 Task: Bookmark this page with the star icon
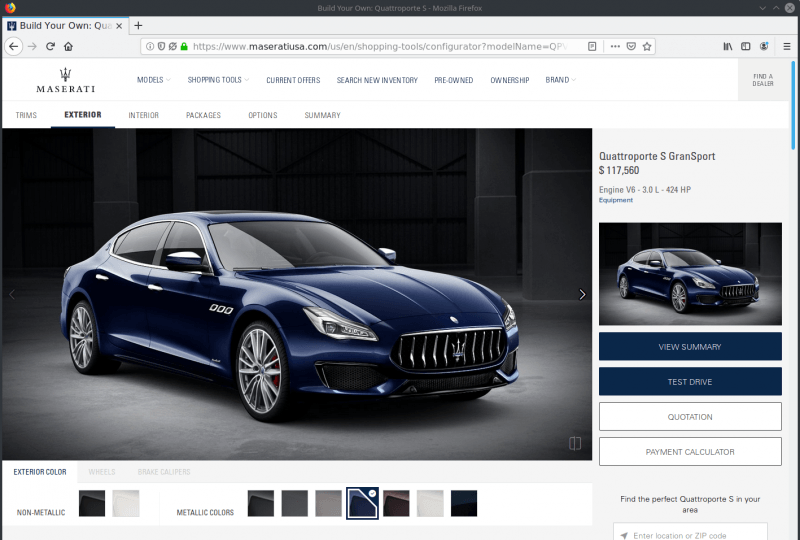coord(647,46)
